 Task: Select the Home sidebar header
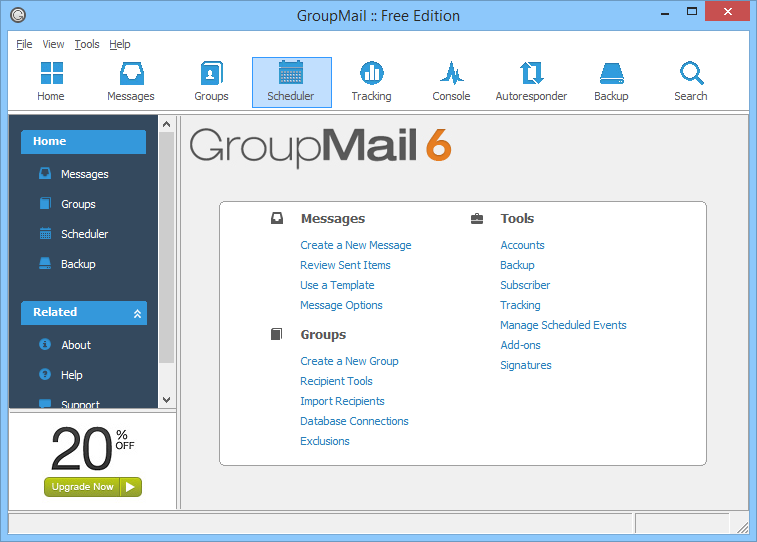click(84, 141)
